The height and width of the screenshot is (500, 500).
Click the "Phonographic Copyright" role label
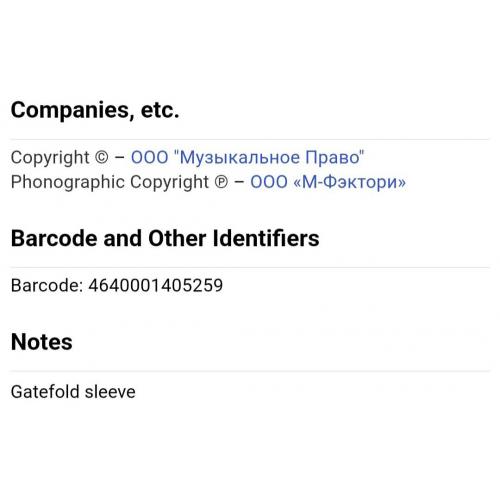pyautogui.click(x=110, y=182)
